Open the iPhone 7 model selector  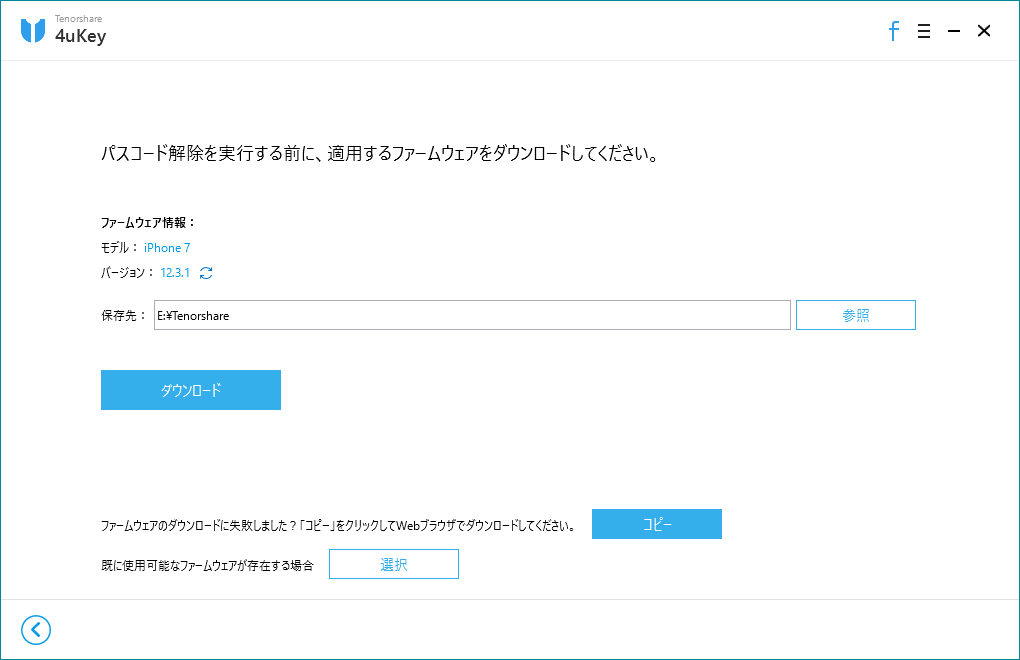[166, 247]
